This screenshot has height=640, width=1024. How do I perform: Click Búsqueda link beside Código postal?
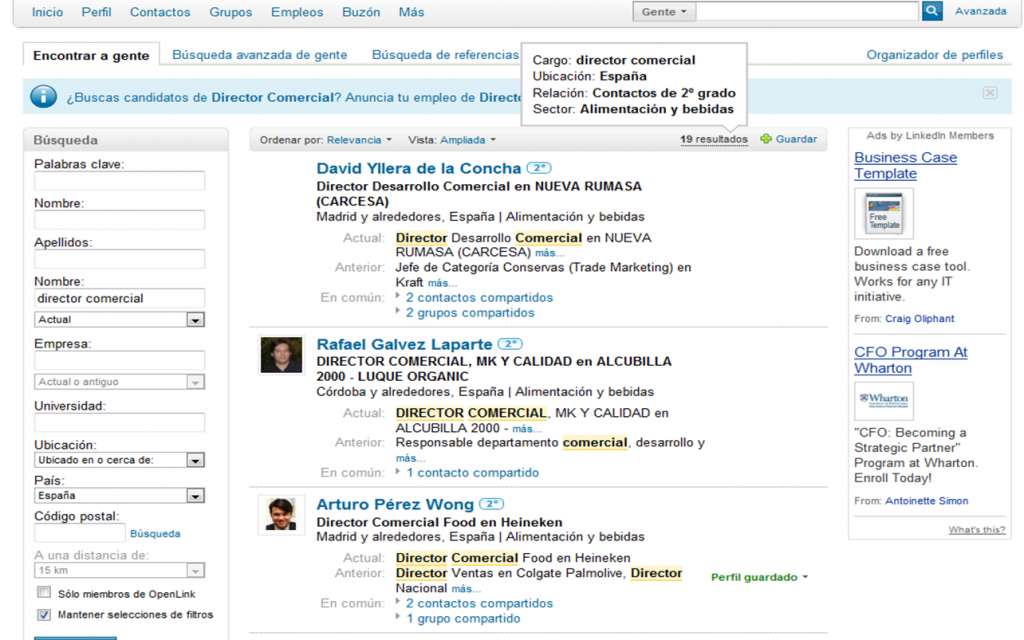pyautogui.click(x=155, y=534)
